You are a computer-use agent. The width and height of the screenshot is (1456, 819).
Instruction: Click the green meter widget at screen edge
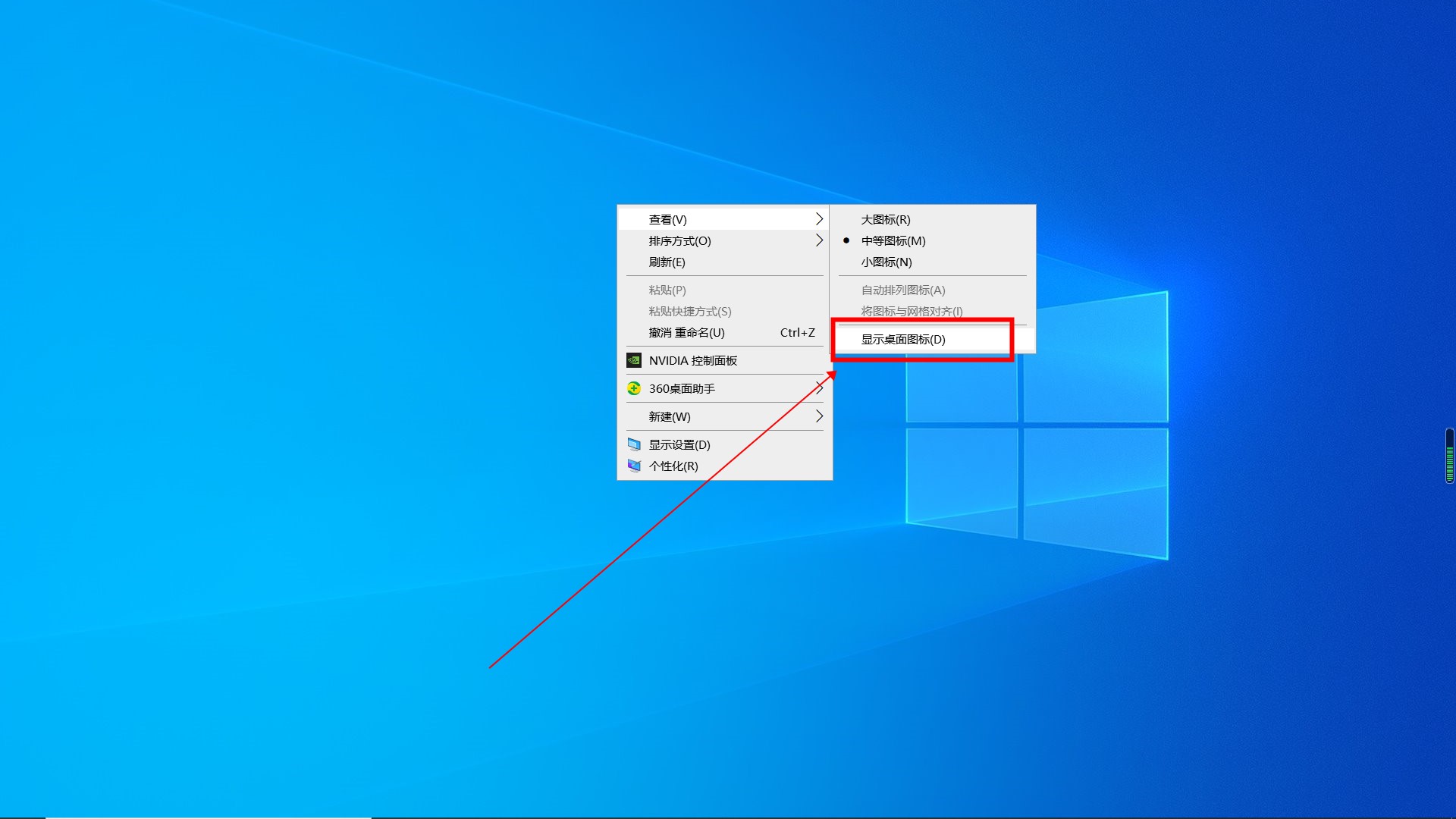pyautogui.click(x=1449, y=455)
